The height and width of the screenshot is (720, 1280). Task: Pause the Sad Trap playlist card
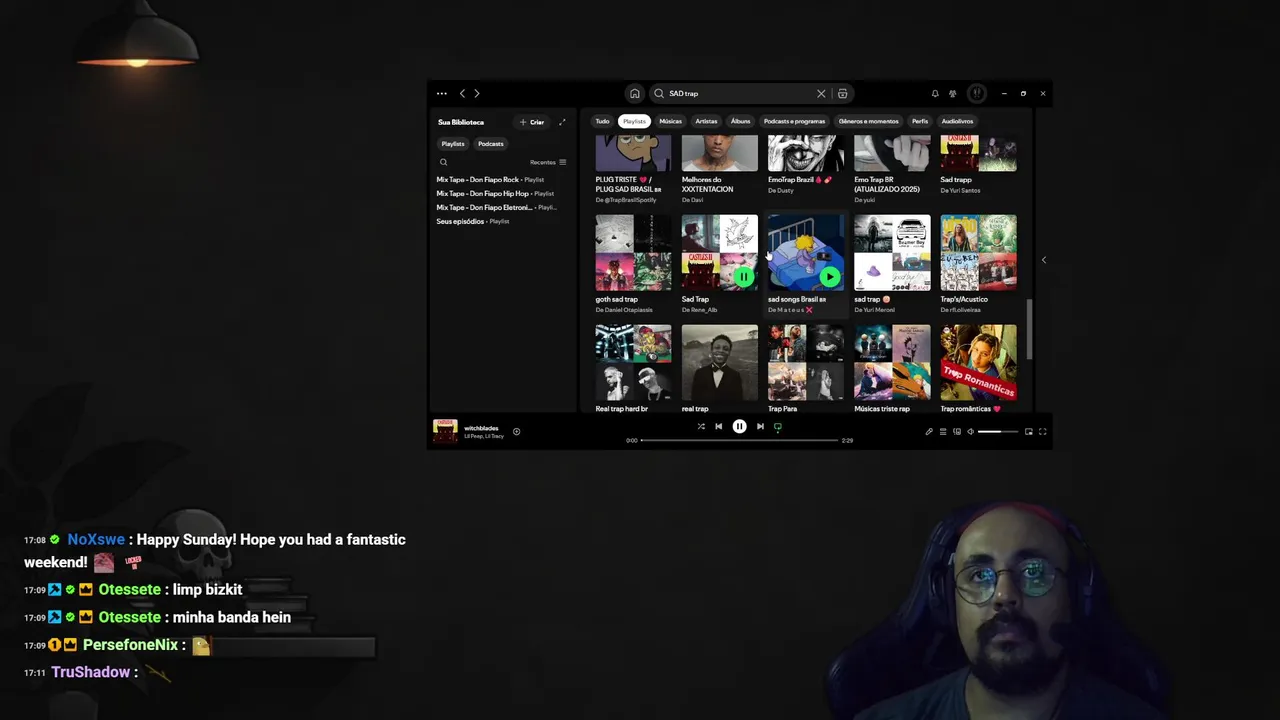[743, 276]
